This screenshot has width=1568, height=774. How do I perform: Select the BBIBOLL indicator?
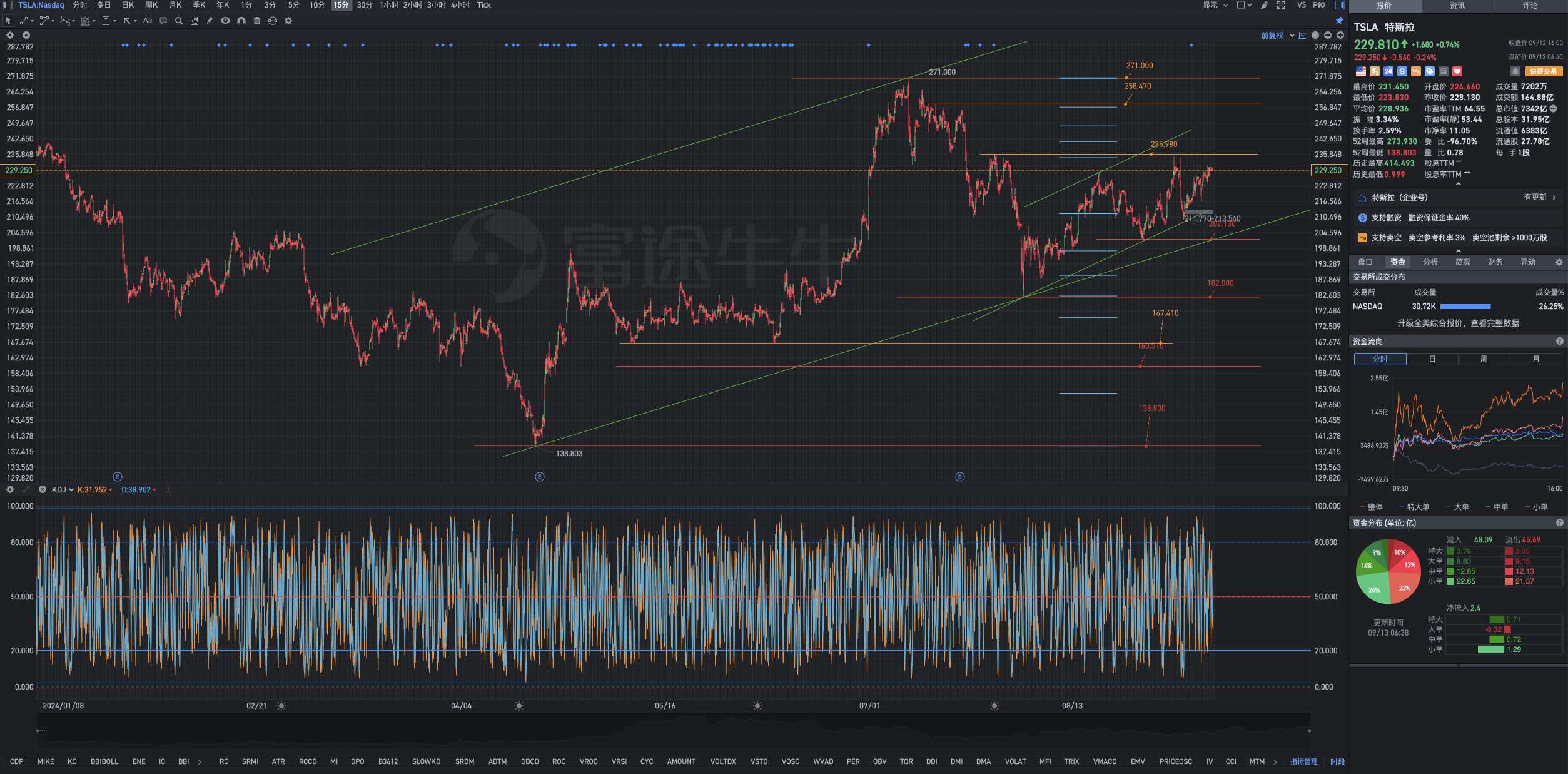pos(104,761)
